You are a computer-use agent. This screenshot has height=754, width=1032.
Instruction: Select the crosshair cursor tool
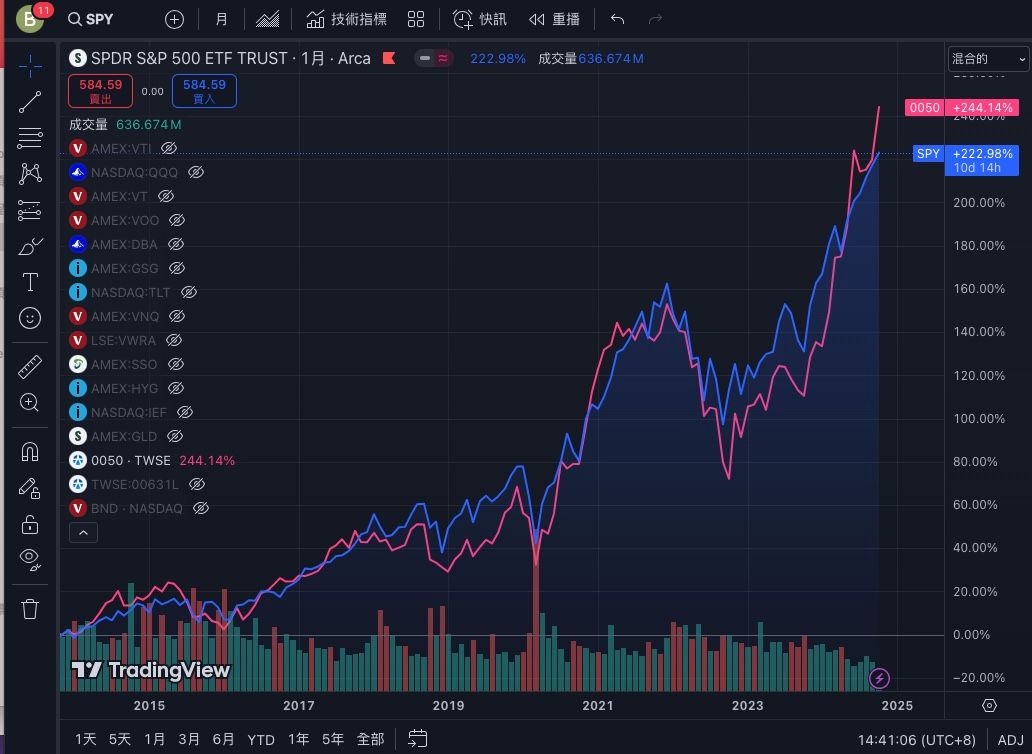30,66
